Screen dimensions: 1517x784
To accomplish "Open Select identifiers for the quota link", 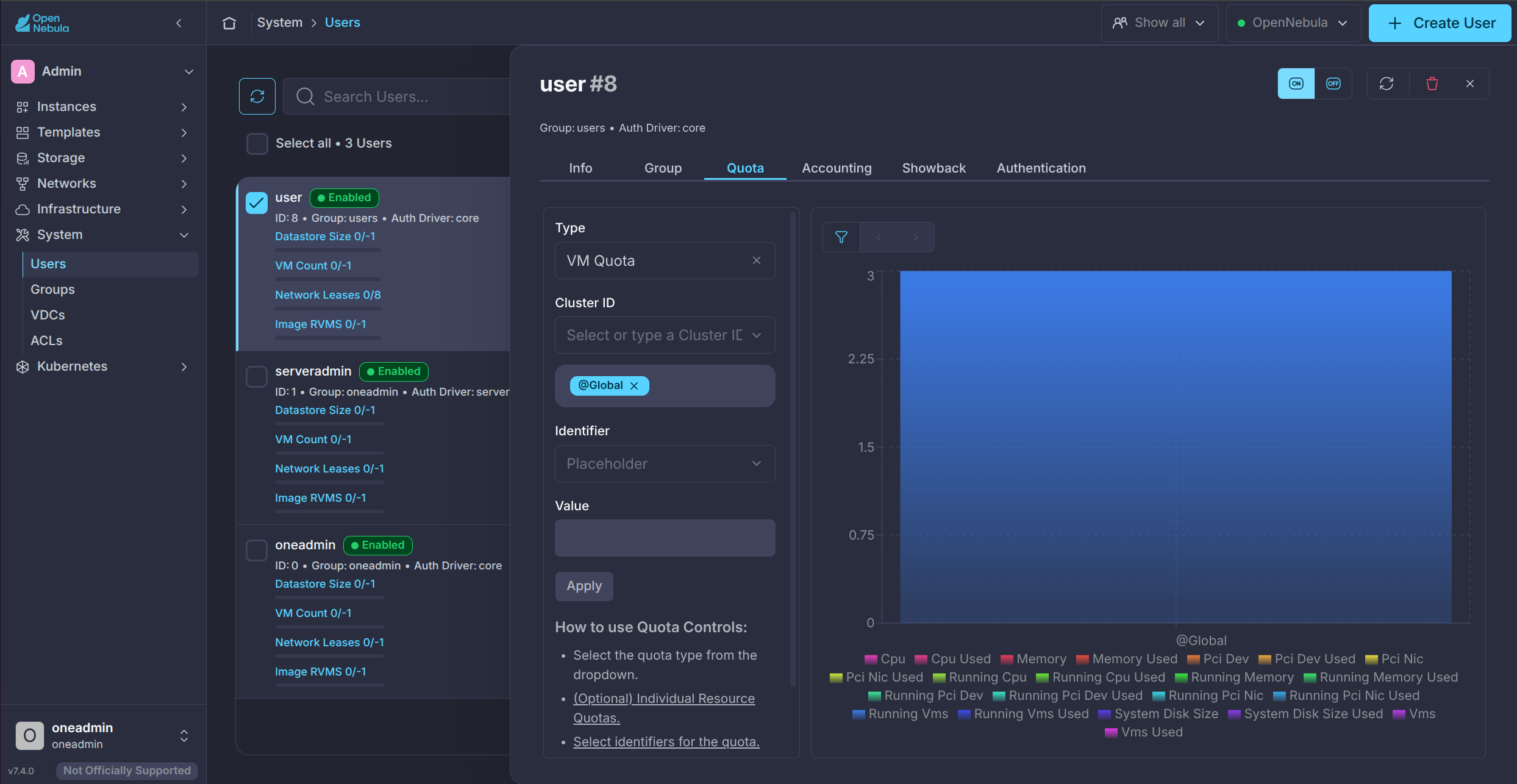I will click(666, 742).
